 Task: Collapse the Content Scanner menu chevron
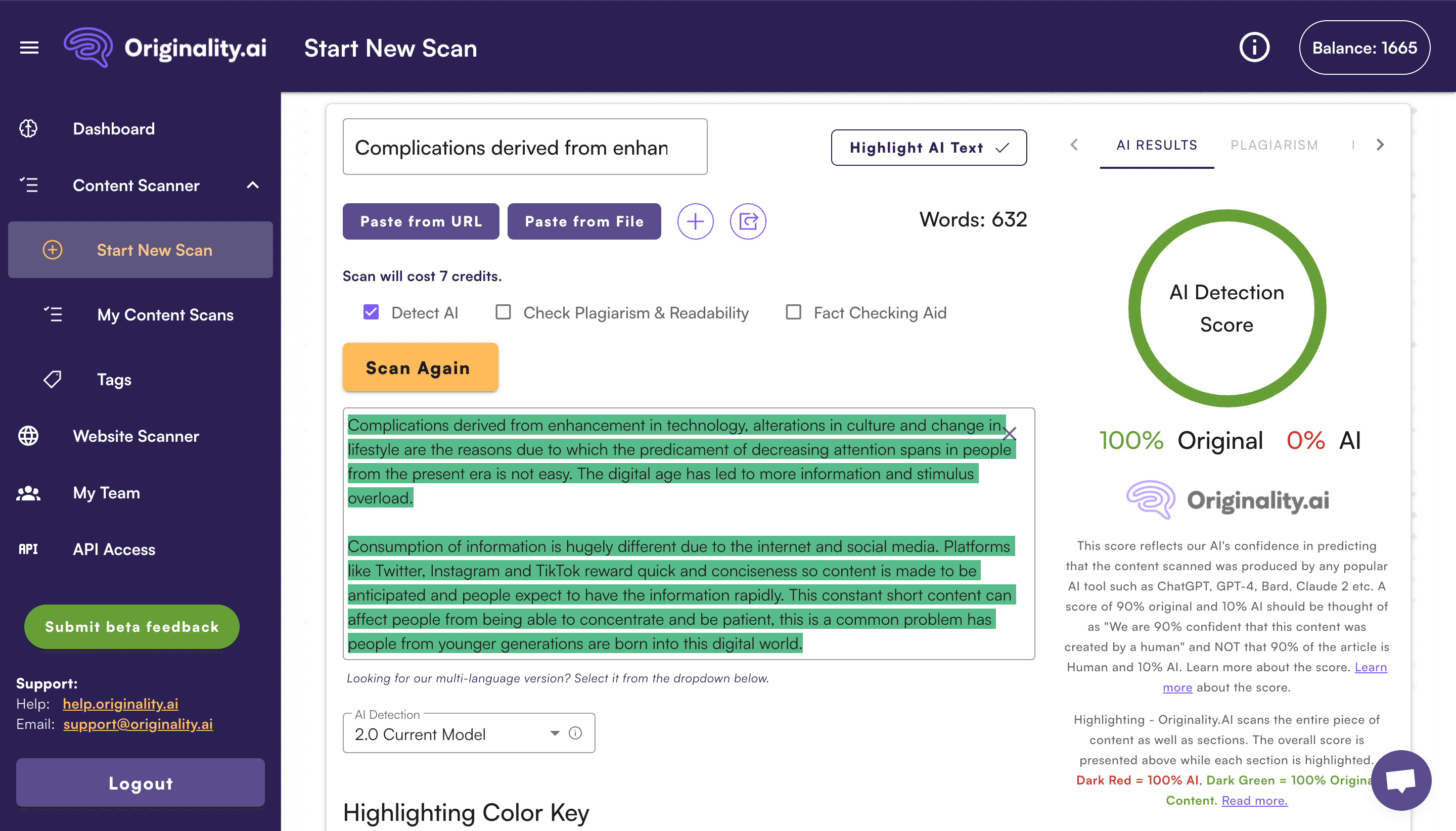pos(253,186)
